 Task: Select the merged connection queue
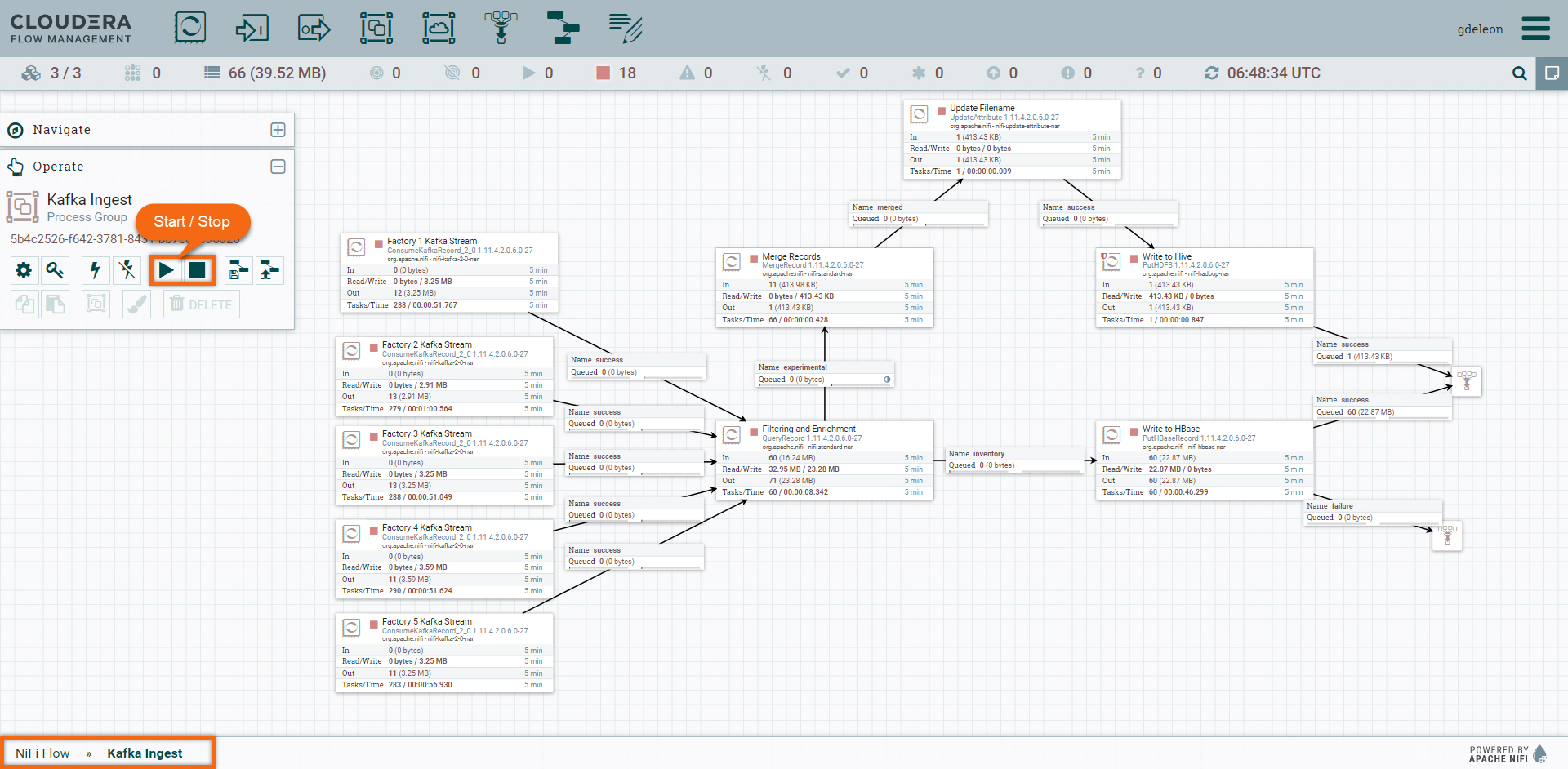click(x=919, y=214)
